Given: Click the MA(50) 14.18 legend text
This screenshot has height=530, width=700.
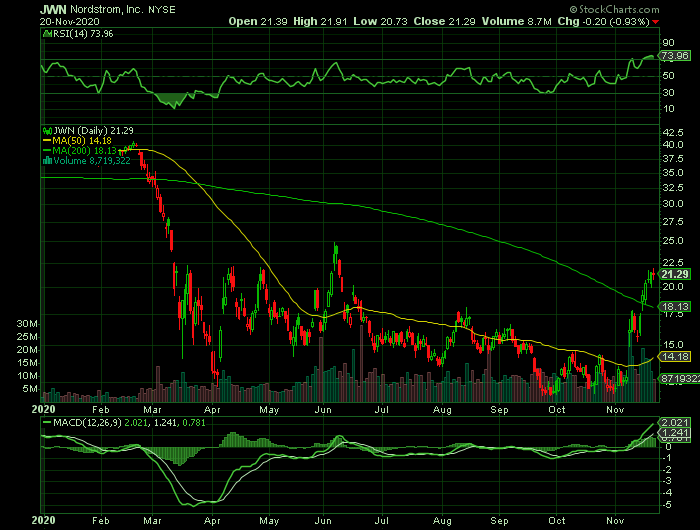Looking at the screenshot, I should [x=82, y=141].
